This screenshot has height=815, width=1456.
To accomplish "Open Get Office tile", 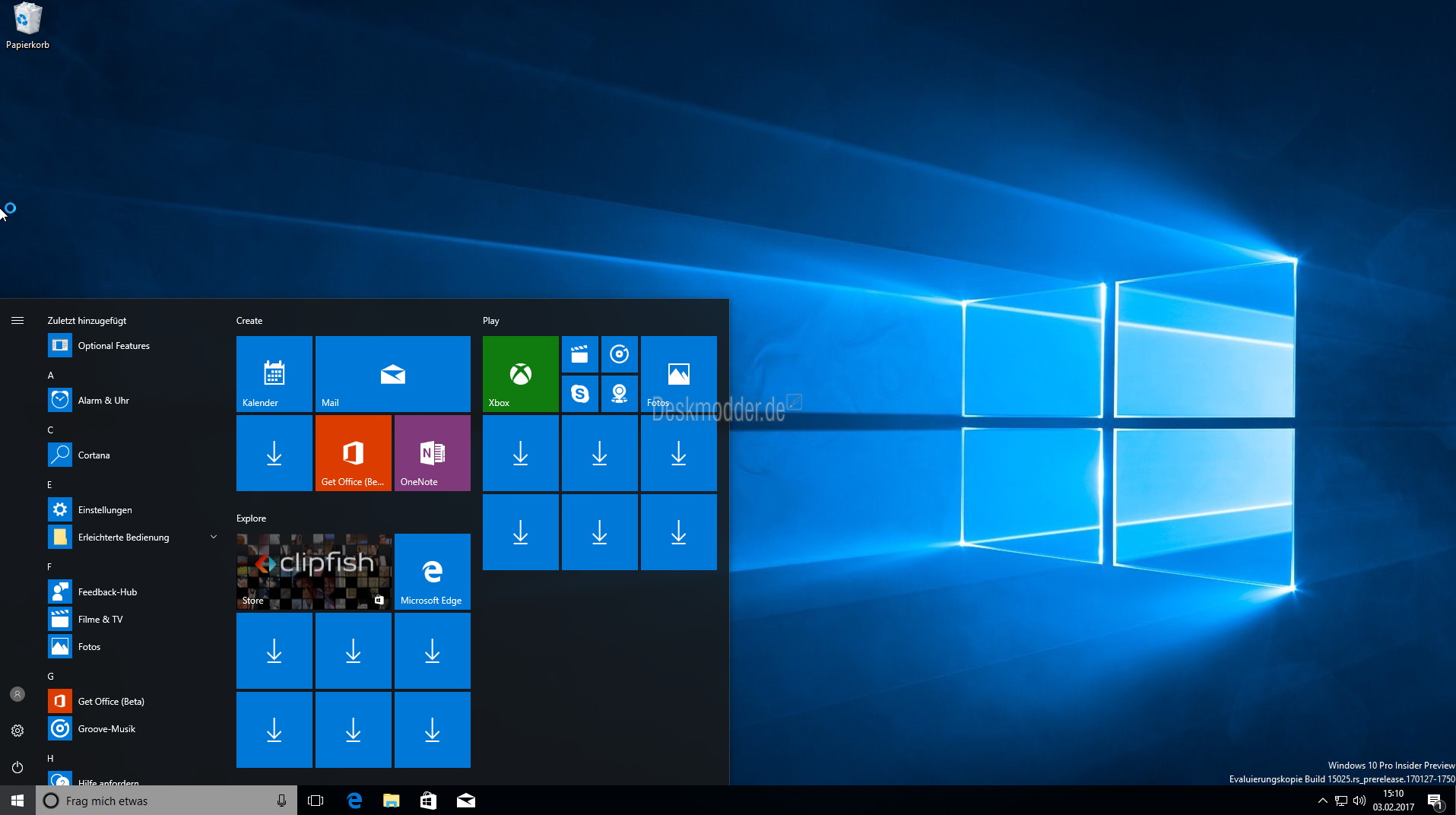I will pyautogui.click(x=354, y=453).
